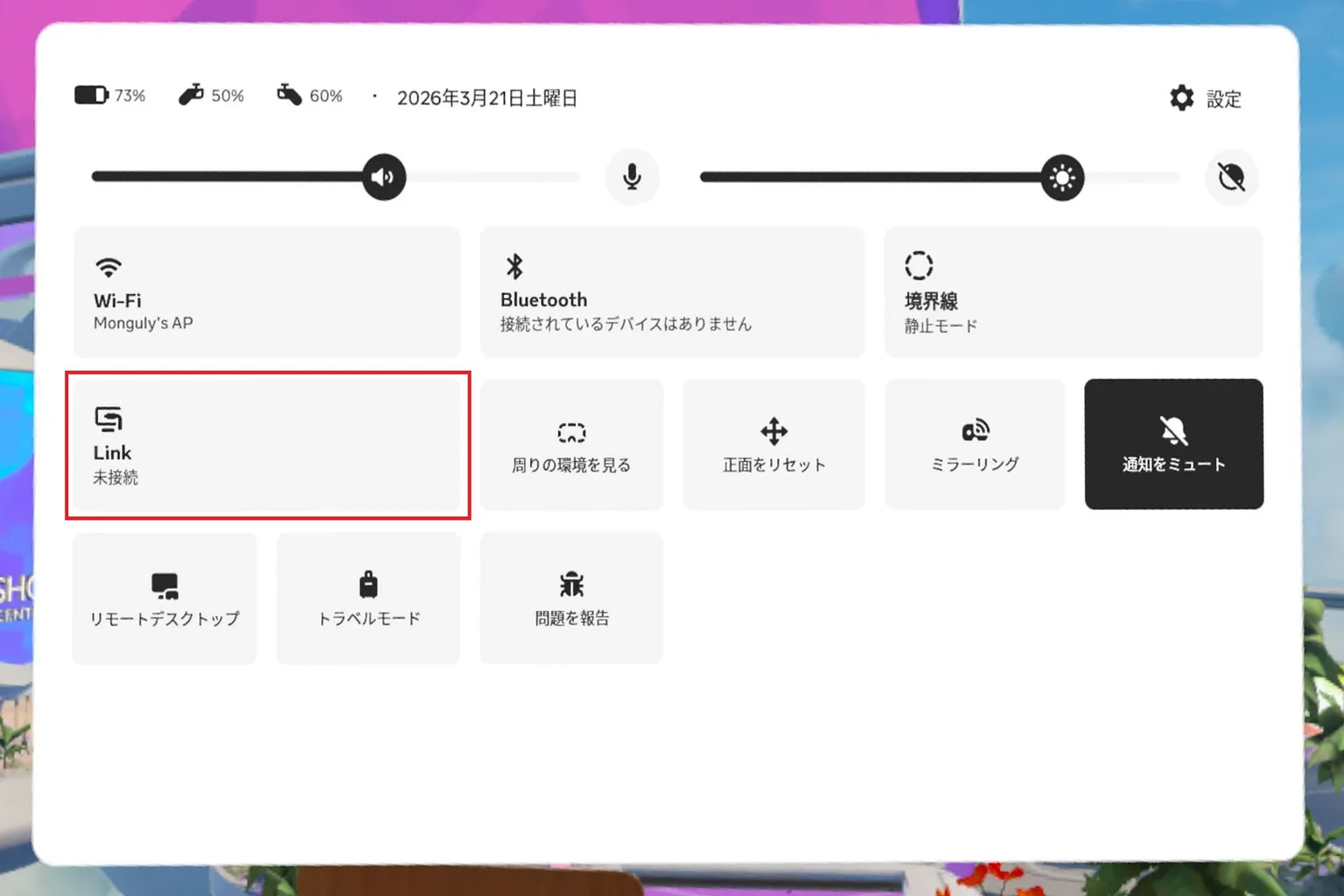Click the brightness slider sun knob
The height and width of the screenshot is (896, 1344).
click(1062, 178)
